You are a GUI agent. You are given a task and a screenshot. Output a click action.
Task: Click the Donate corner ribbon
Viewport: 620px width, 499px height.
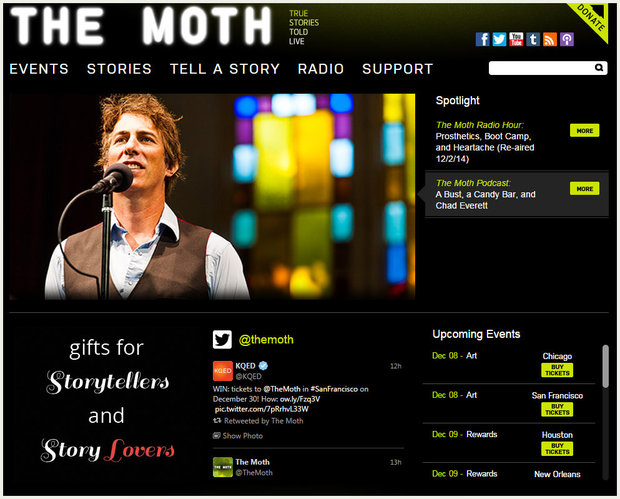(x=593, y=18)
